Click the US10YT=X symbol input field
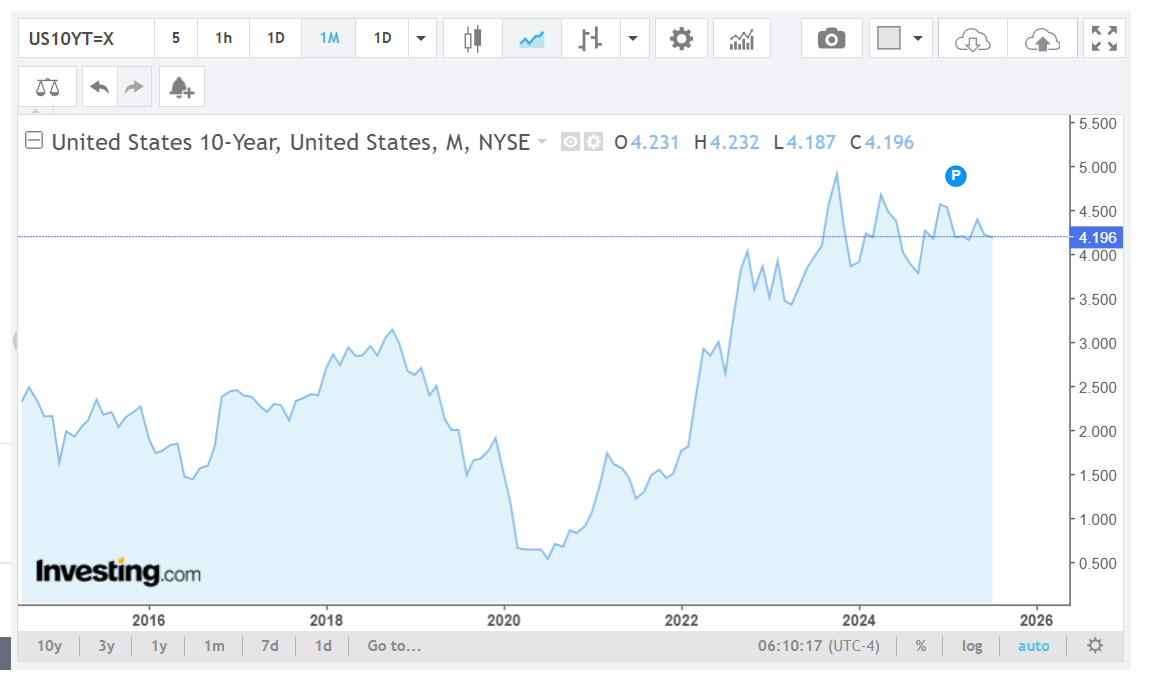Image resolution: width=1151 pixels, height=677 pixels. click(x=86, y=39)
